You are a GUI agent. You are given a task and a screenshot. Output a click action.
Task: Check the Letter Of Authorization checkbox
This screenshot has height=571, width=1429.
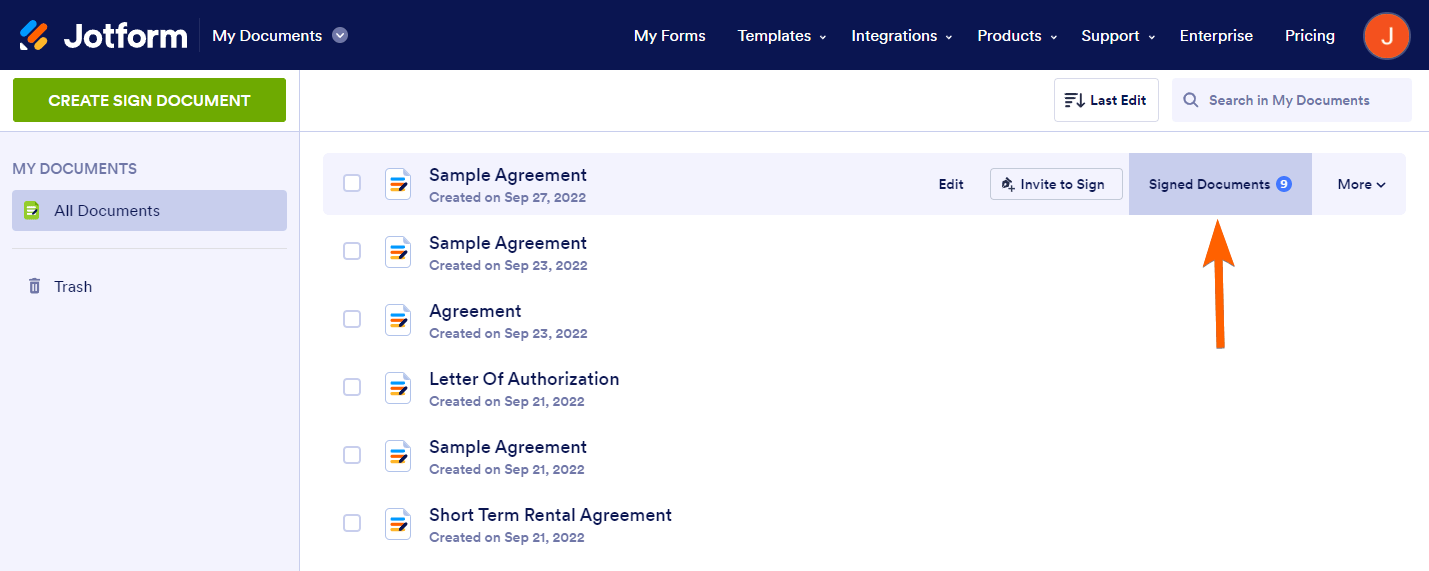tap(352, 387)
